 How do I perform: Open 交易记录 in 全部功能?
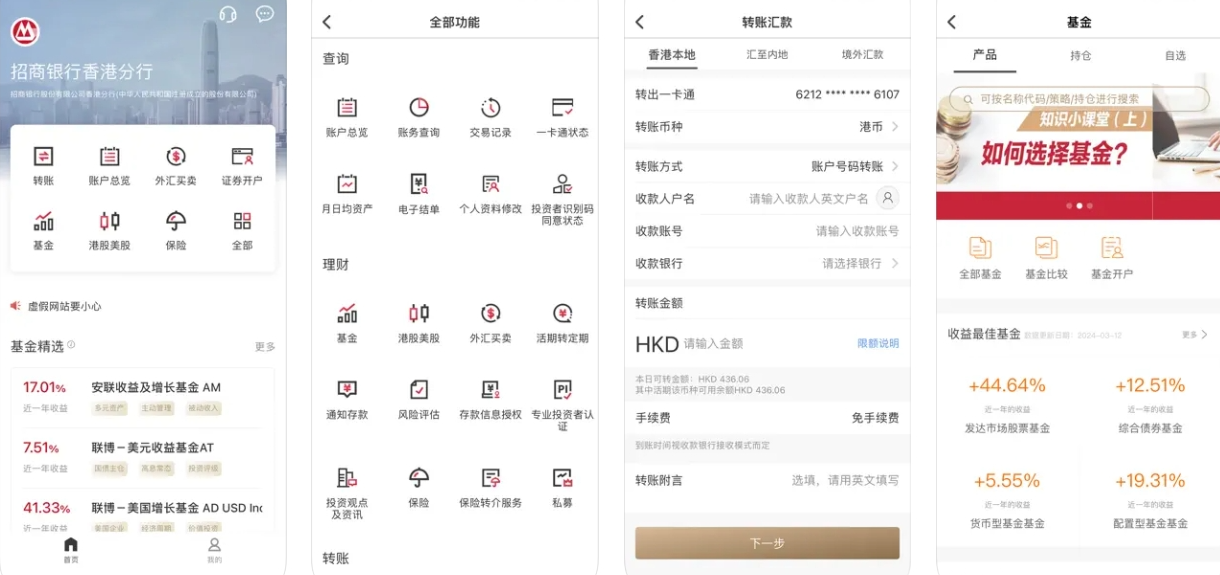pos(490,118)
